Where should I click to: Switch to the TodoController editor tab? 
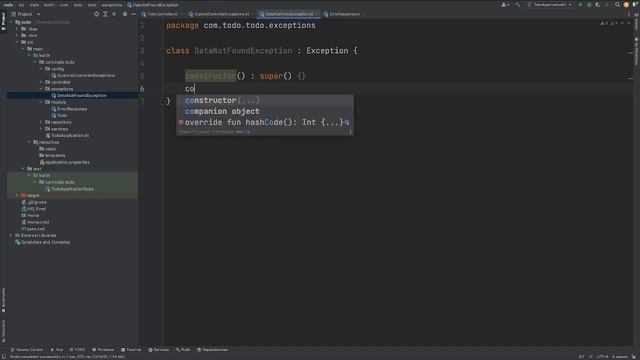(x=162, y=14)
